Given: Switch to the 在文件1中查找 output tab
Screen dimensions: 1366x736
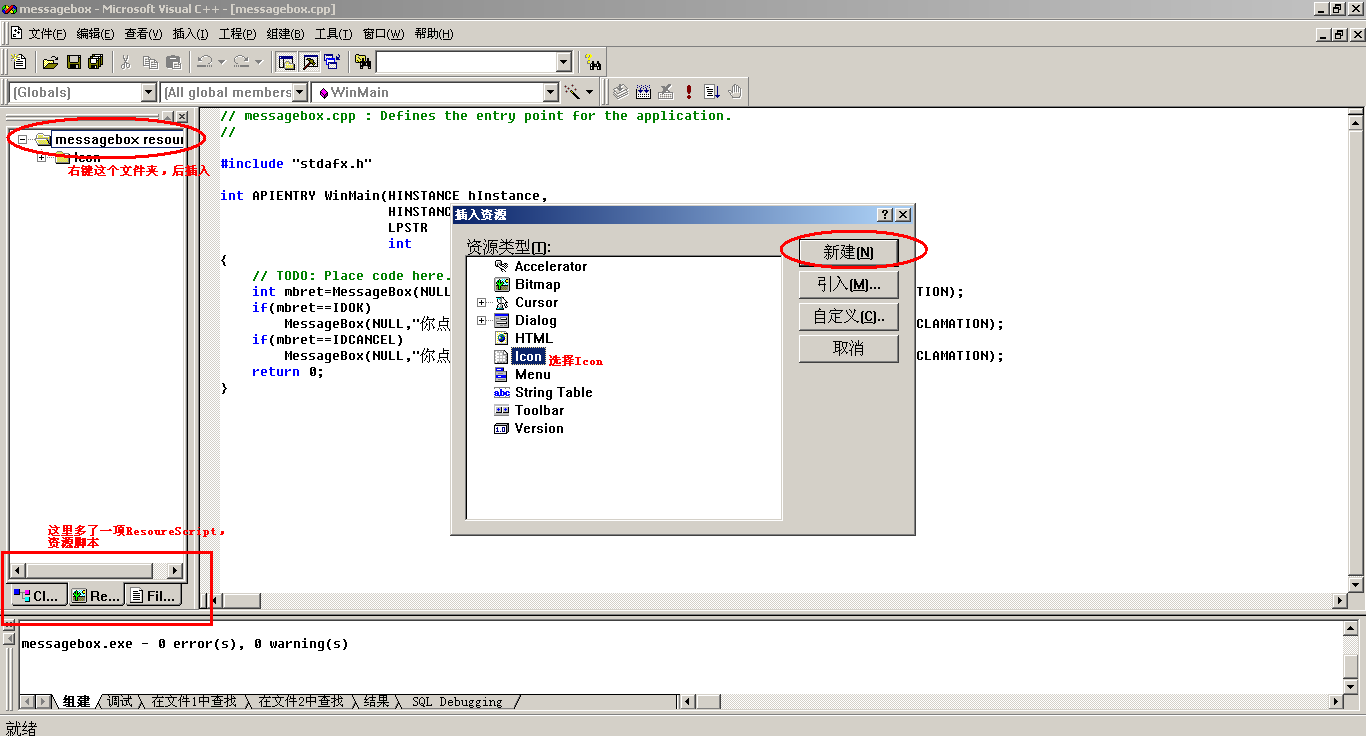Looking at the screenshot, I should coord(194,701).
